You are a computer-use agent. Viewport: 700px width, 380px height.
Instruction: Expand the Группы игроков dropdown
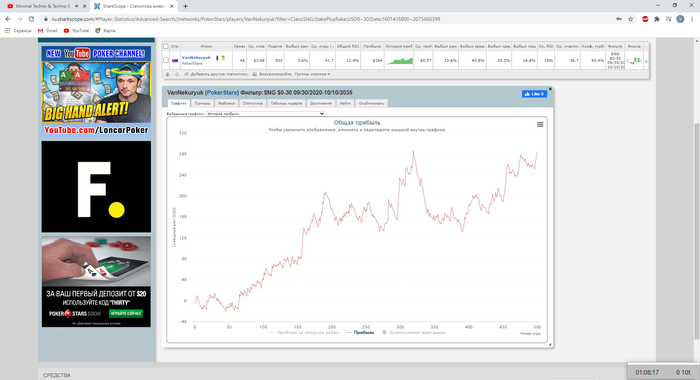pyautogui.click(x=312, y=74)
